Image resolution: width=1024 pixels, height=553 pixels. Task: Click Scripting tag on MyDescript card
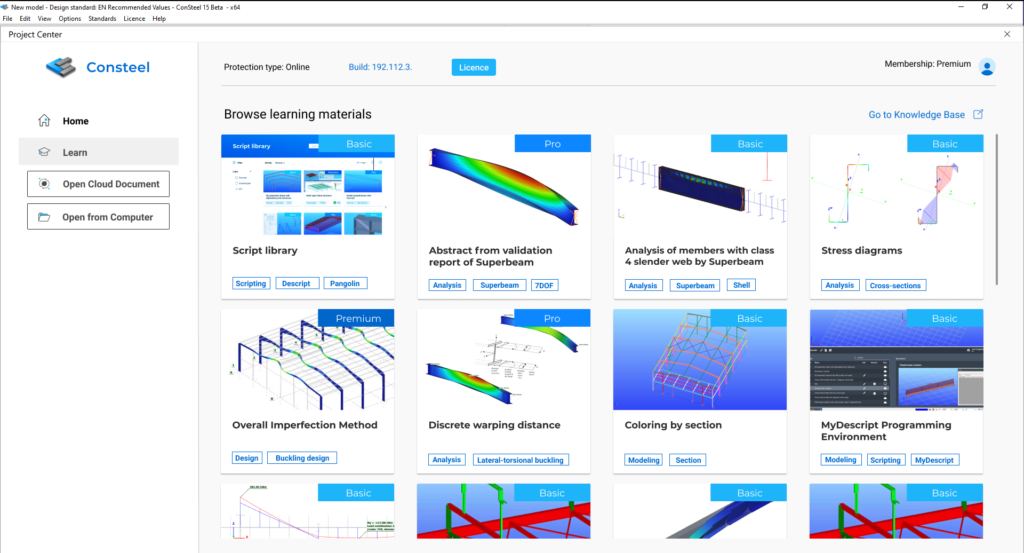point(885,460)
